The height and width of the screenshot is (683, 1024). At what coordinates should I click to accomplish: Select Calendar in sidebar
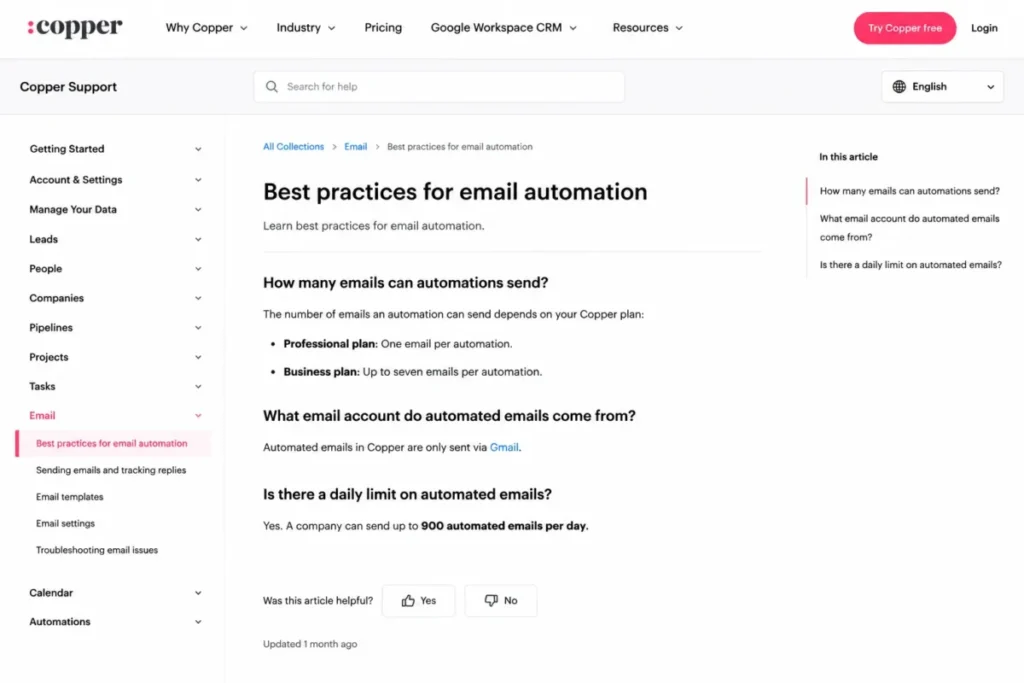51,592
